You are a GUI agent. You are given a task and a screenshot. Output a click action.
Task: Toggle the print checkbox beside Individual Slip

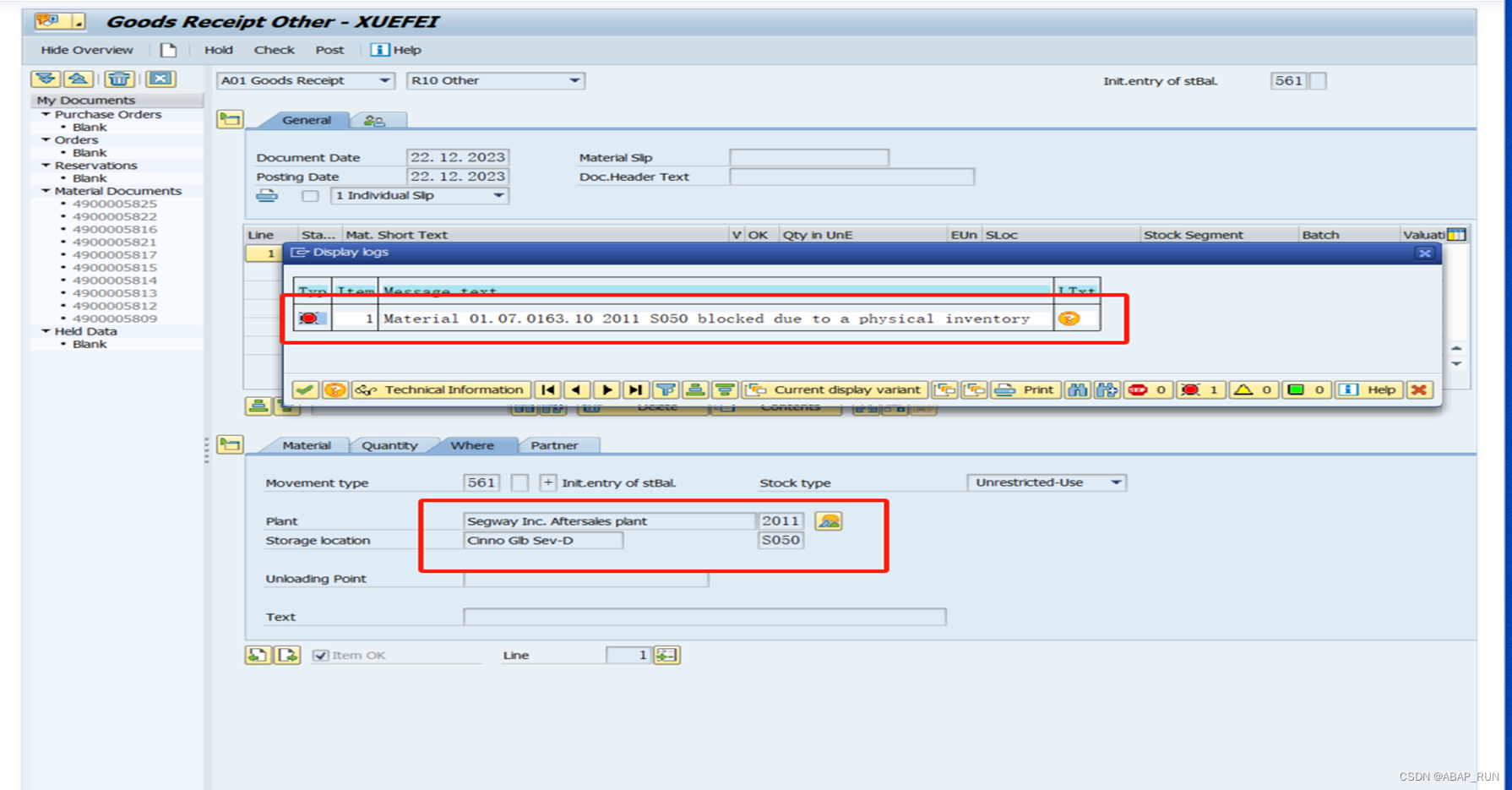(310, 195)
